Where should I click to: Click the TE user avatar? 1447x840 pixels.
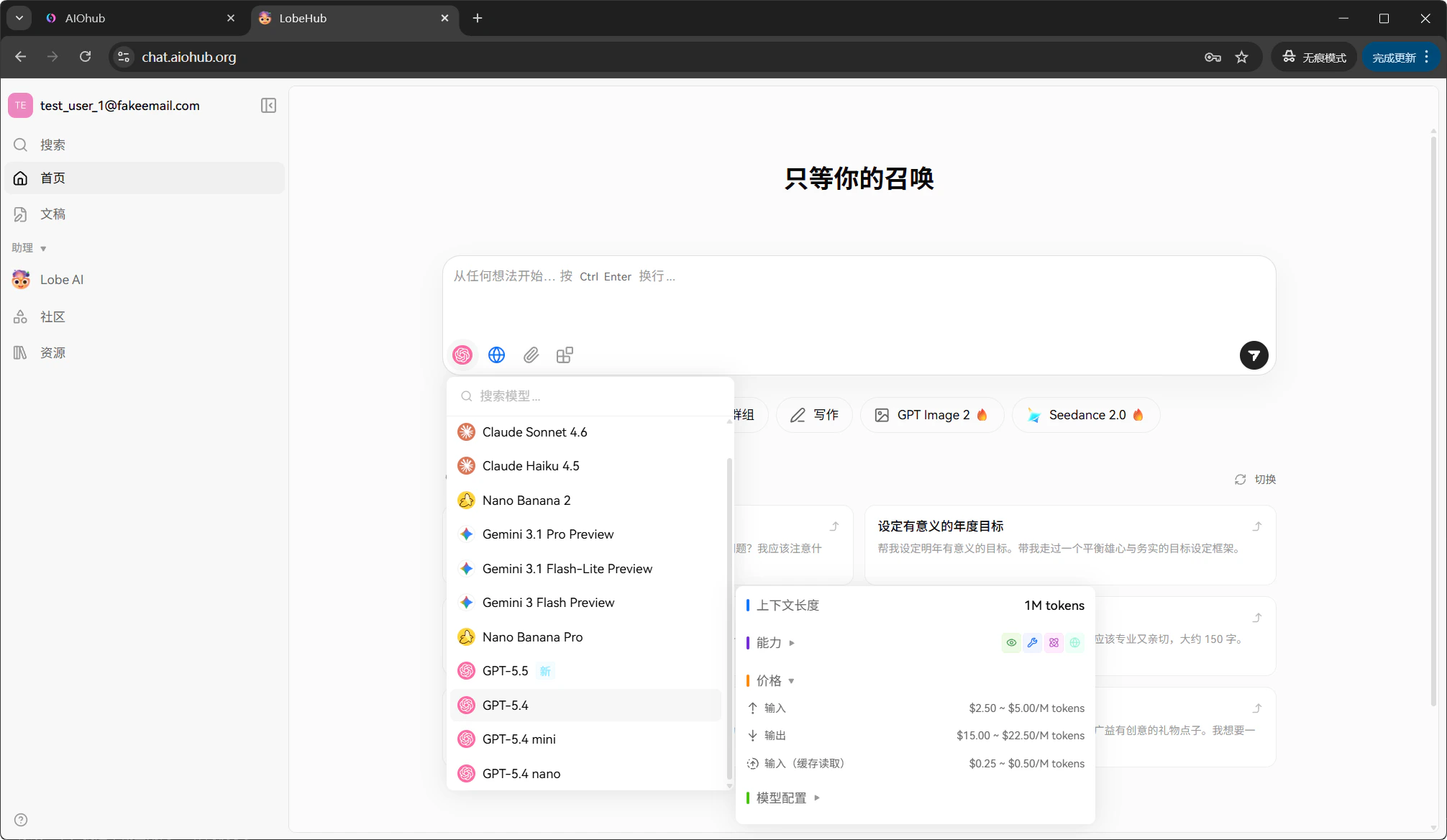click(x=20, y=106)
